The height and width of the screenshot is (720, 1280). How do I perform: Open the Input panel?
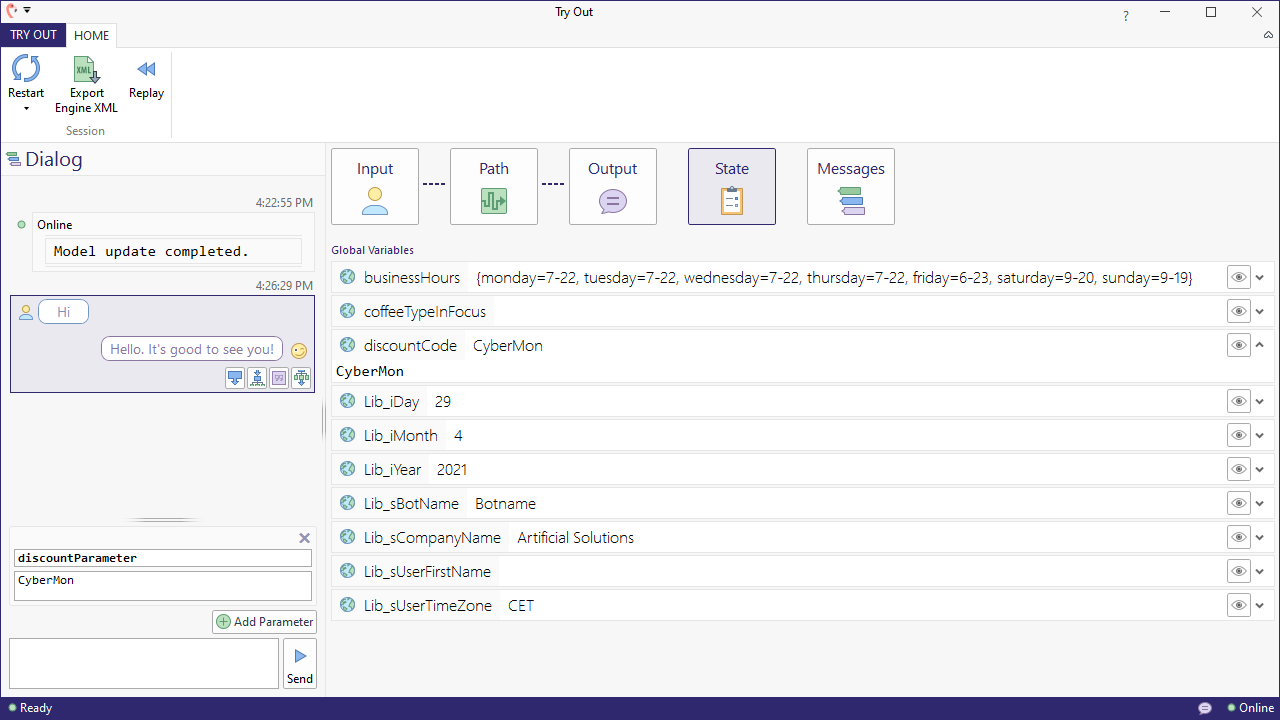tap(374, 186)
